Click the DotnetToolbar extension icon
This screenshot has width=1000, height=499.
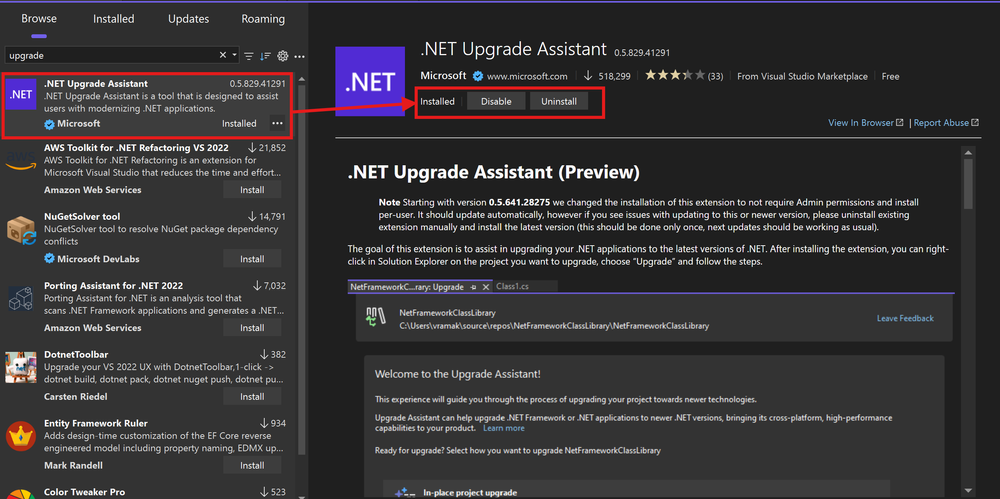pyautogui.click(x=21, y=367)
